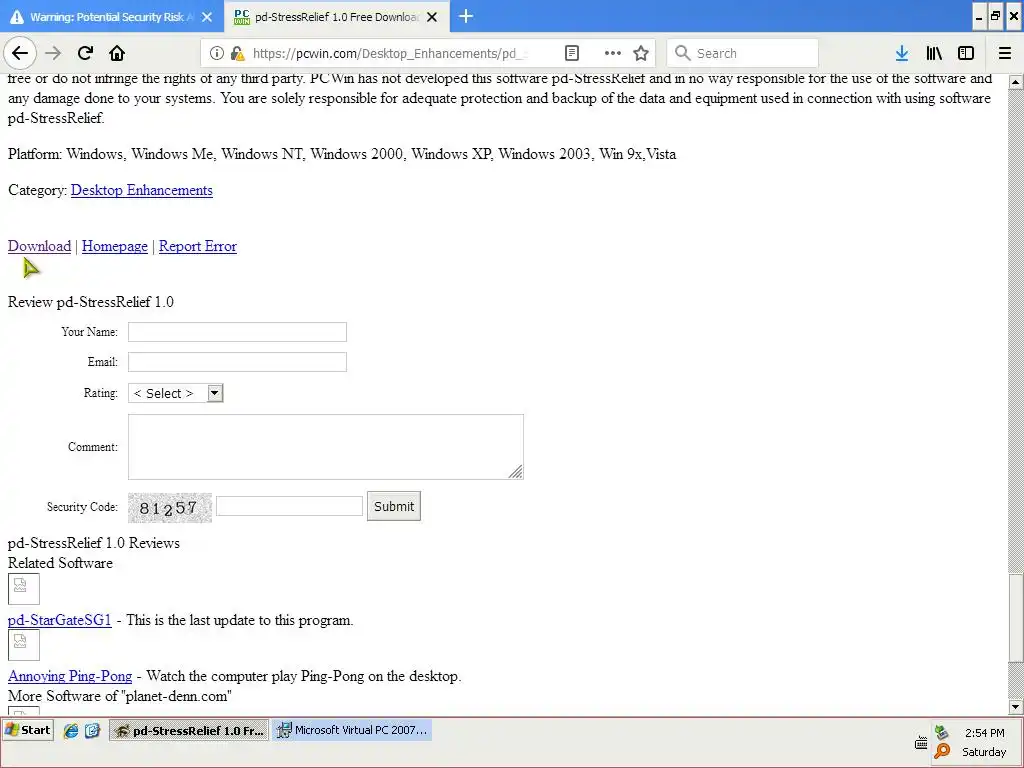Open the Report Error link
This screenshot has width=1024, height=768.
tap(198, 246)
